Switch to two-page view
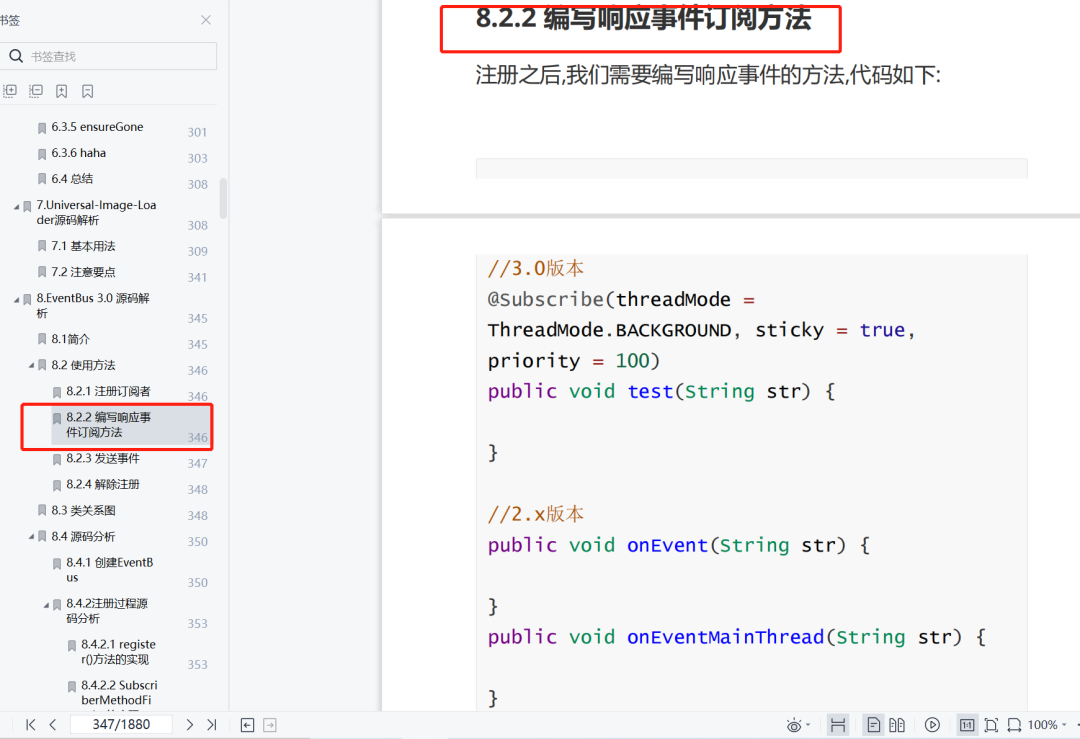Image resolution: width=1080 pixels, height=739 pixels. [897, 725]
